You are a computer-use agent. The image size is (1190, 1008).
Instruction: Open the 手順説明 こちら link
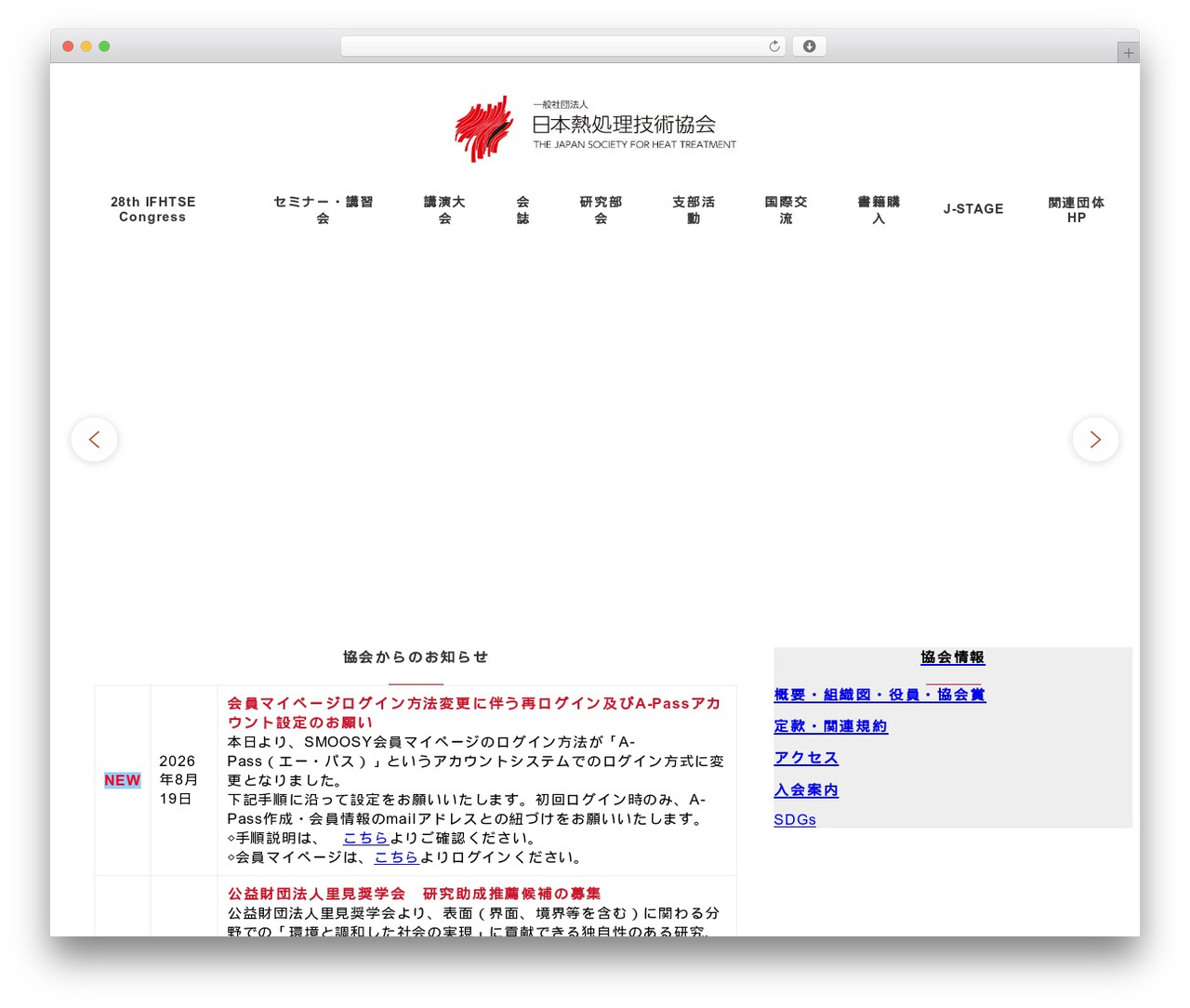(365, 838)
